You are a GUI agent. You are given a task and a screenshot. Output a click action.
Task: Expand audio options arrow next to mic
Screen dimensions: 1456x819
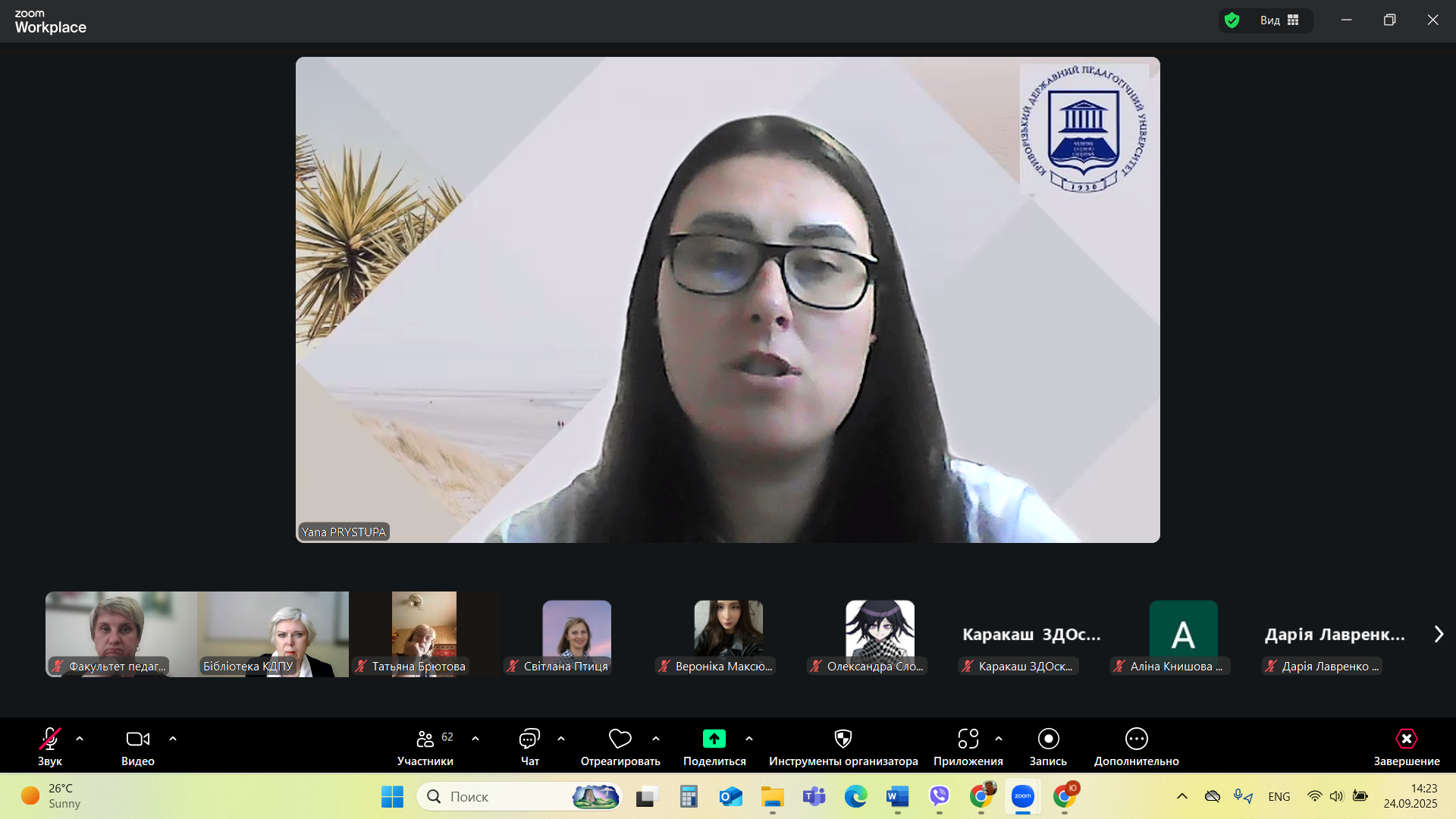tap(80, 739)
